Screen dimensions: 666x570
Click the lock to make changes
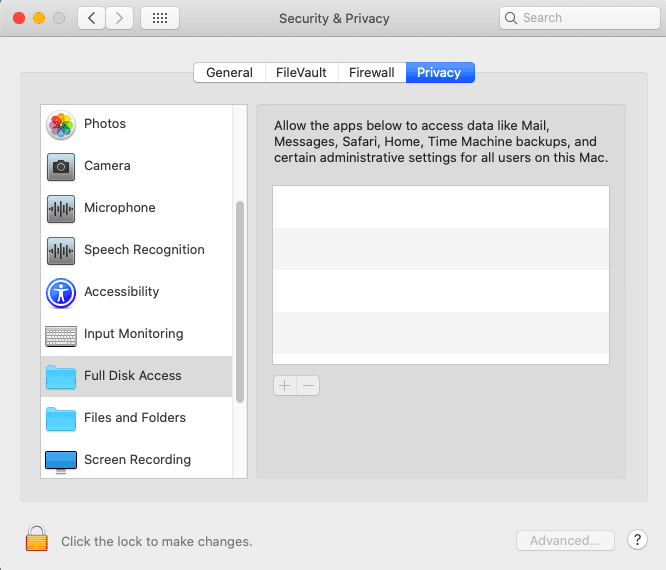pyautogui.click(x=37, y=540)
